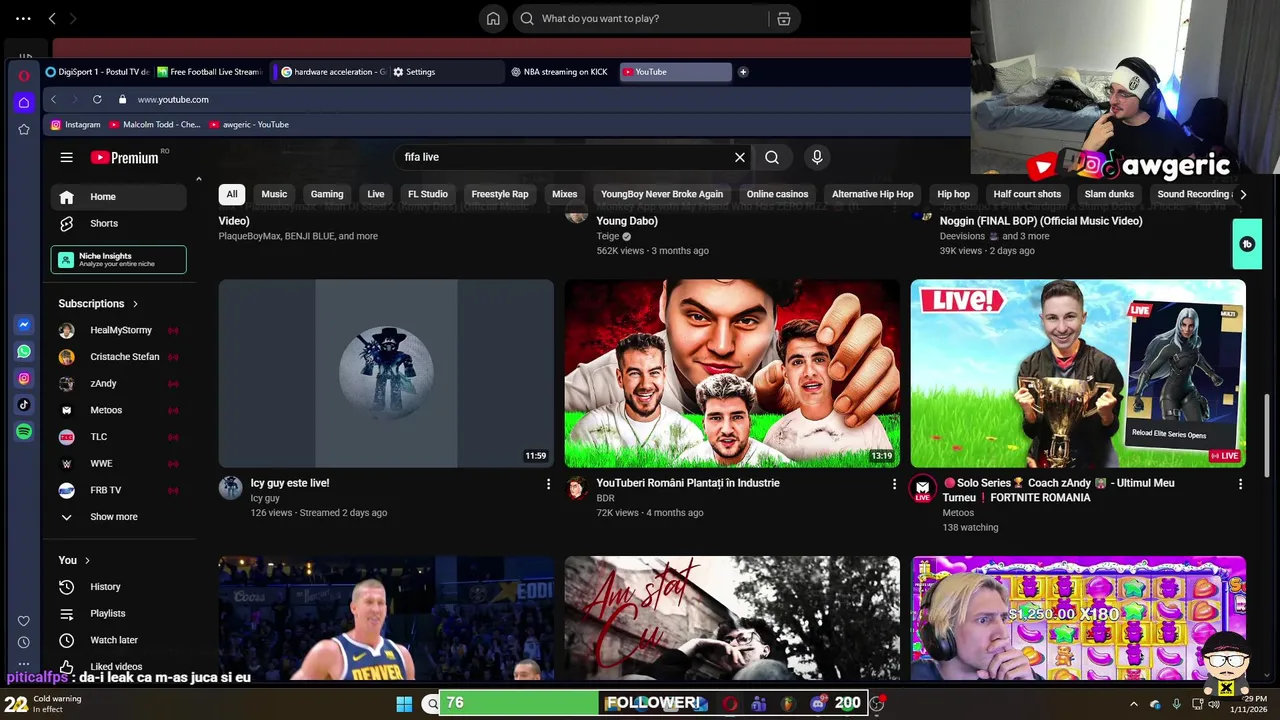This screenshot has height=720, width=1280.
Task: Open watch History
Action: click(118, 587)
